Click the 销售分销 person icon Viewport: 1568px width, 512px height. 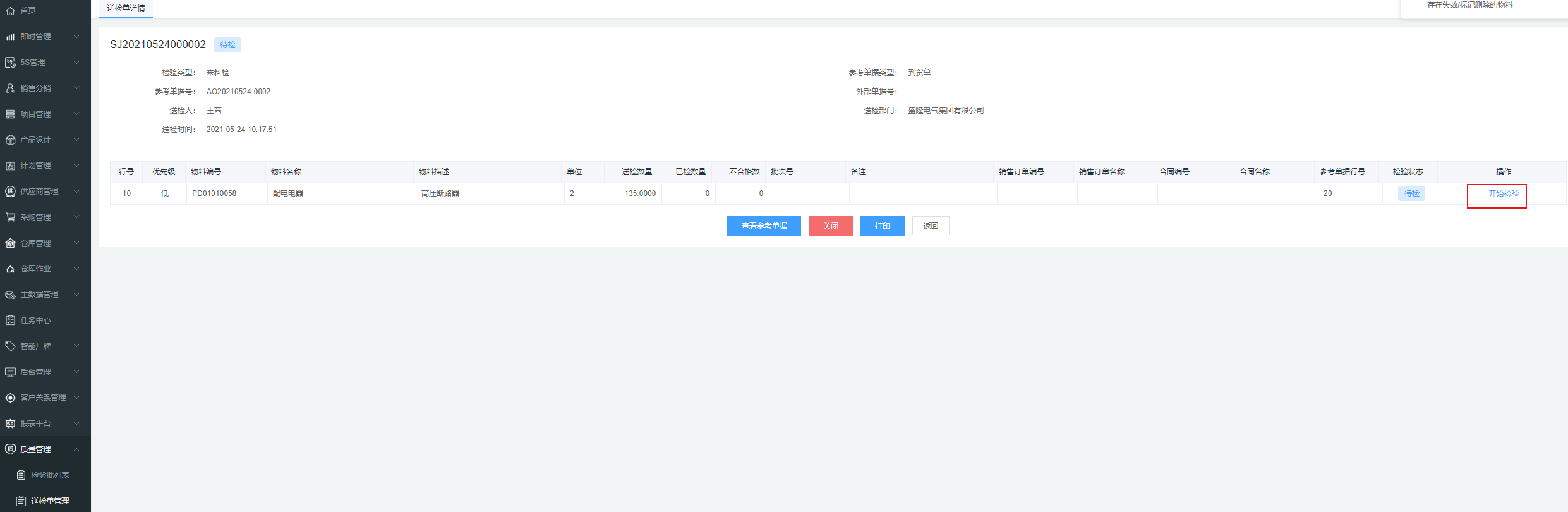(10, 88)
